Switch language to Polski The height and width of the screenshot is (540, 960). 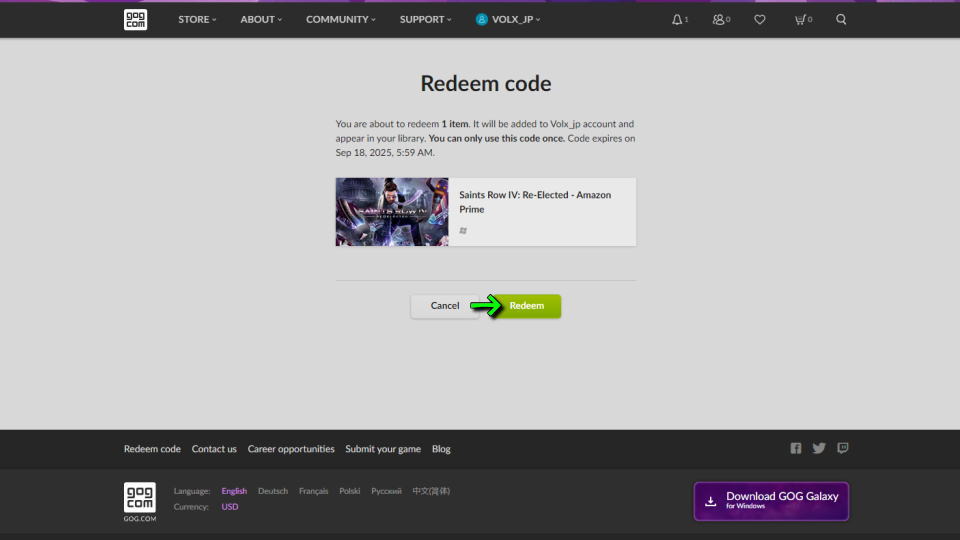[350, 491]
